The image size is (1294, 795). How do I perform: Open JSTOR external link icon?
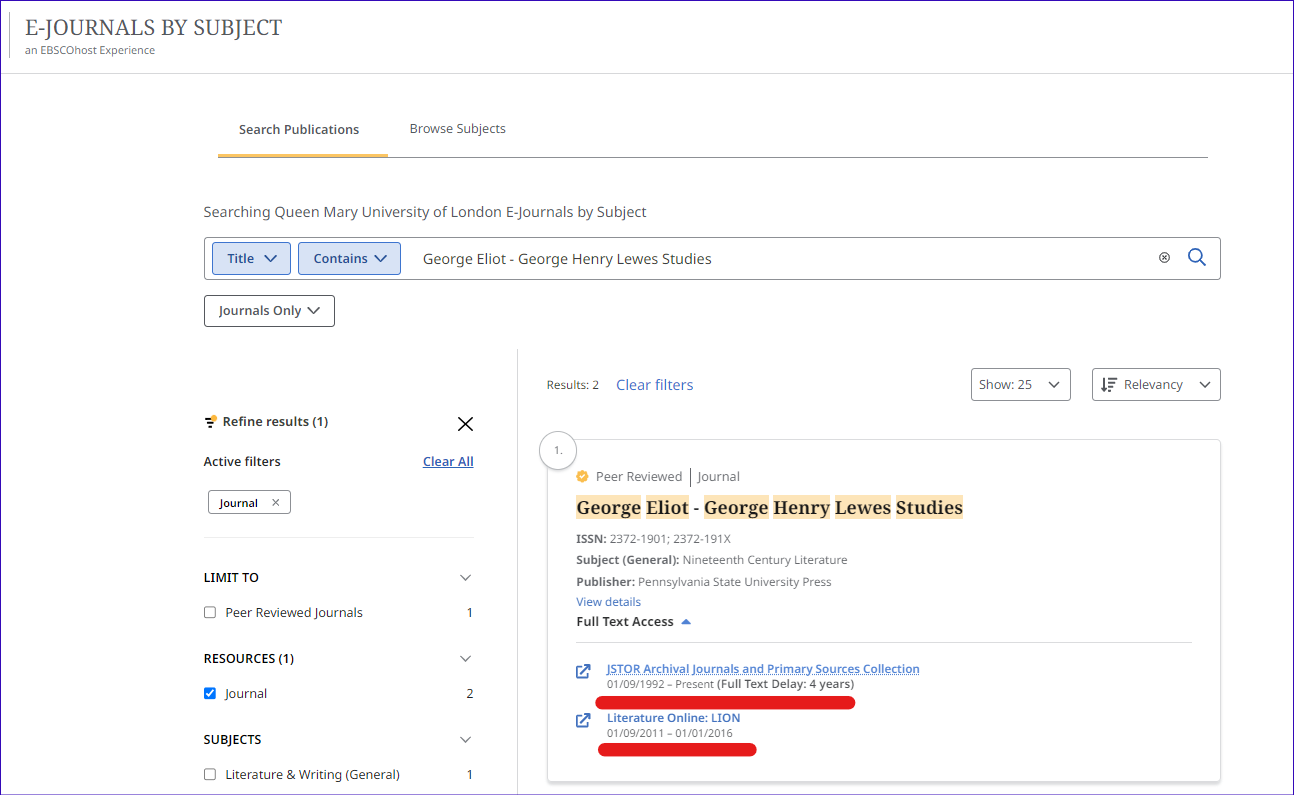tap(583, 671)
